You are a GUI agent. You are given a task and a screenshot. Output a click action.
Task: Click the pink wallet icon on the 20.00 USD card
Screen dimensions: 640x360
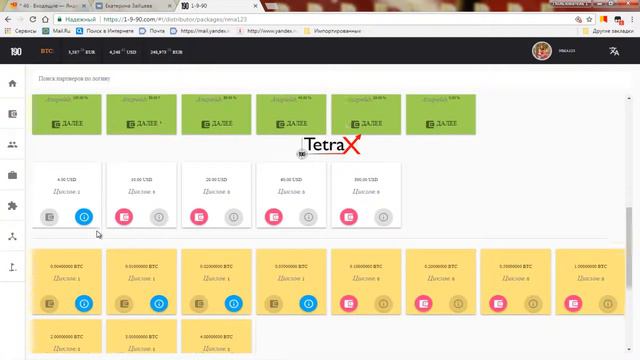199,217
